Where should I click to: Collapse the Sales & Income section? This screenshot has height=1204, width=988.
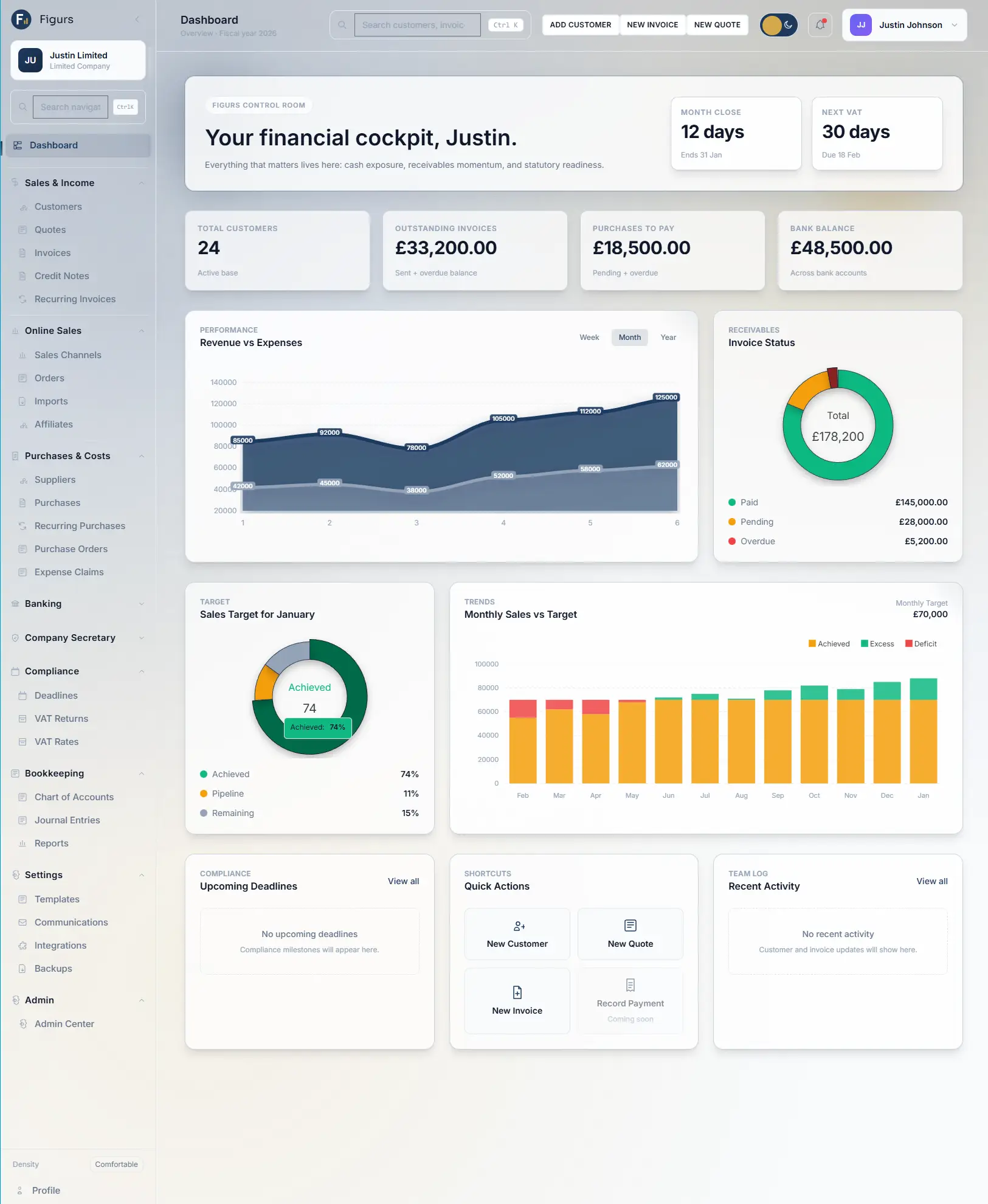(141, 182)
